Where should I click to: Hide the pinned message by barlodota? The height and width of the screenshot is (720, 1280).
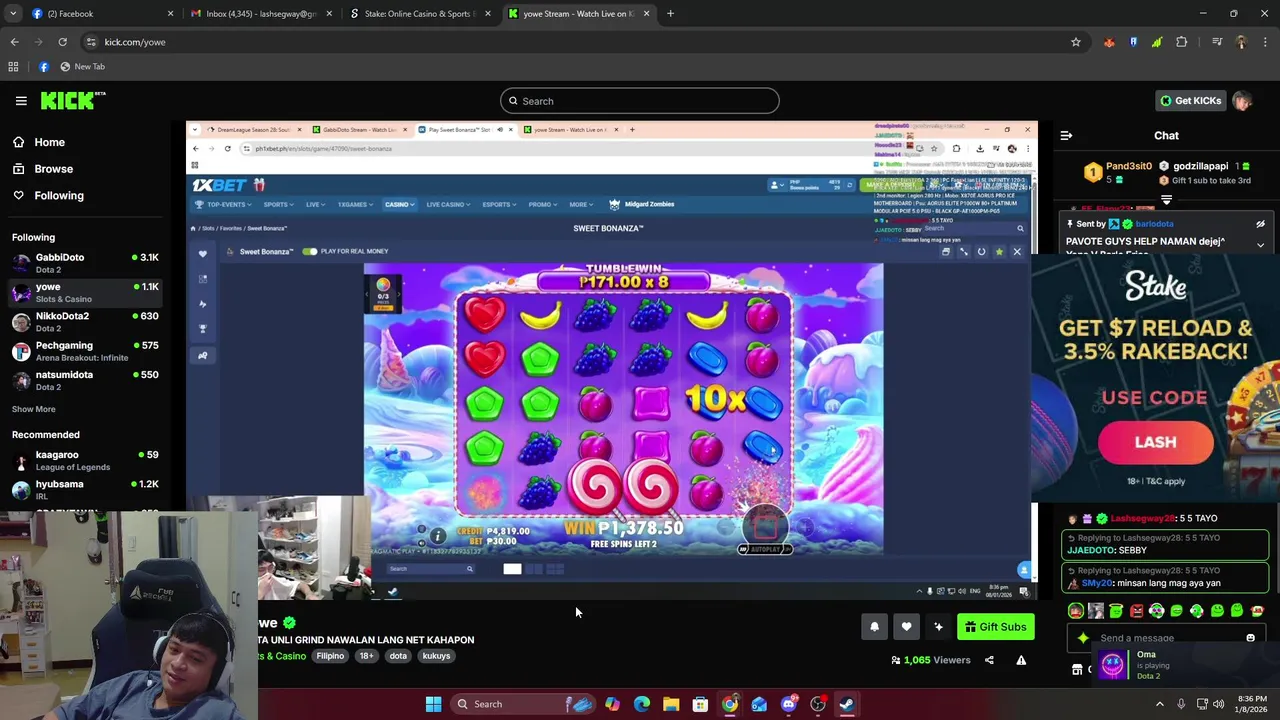[x=1260, y=224]
